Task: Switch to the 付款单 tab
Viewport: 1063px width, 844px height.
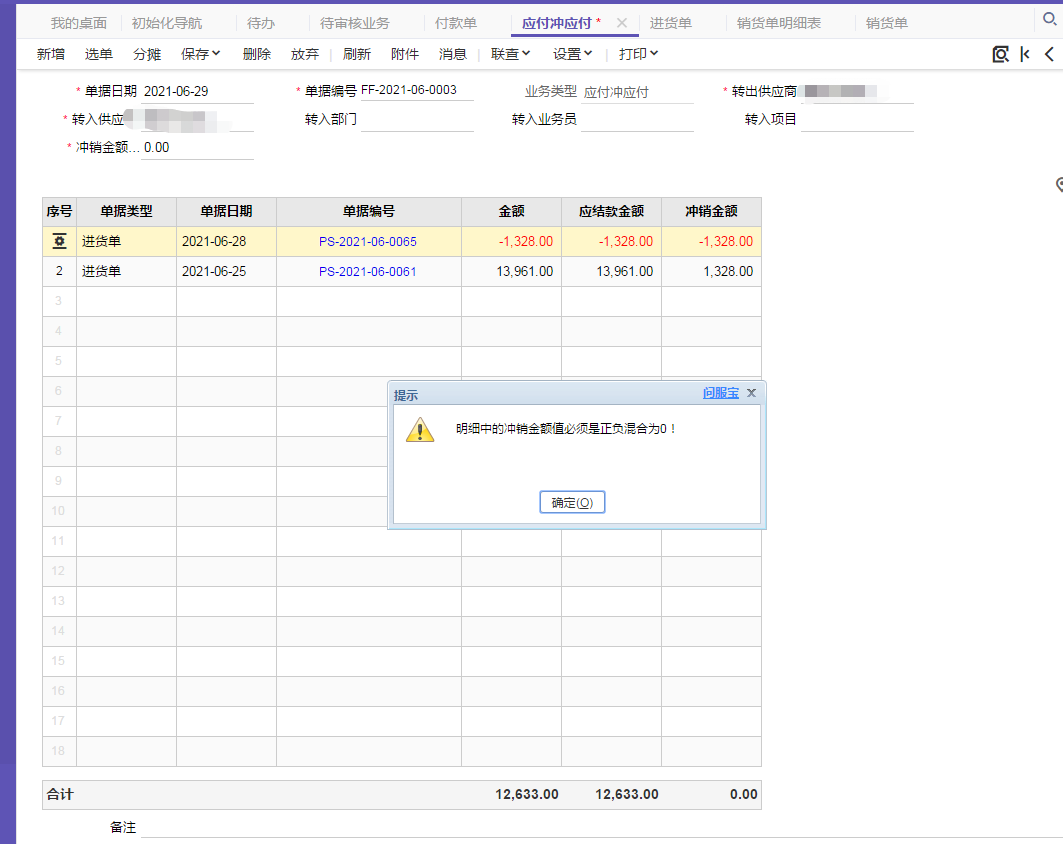Action: (x=456, y=23)
